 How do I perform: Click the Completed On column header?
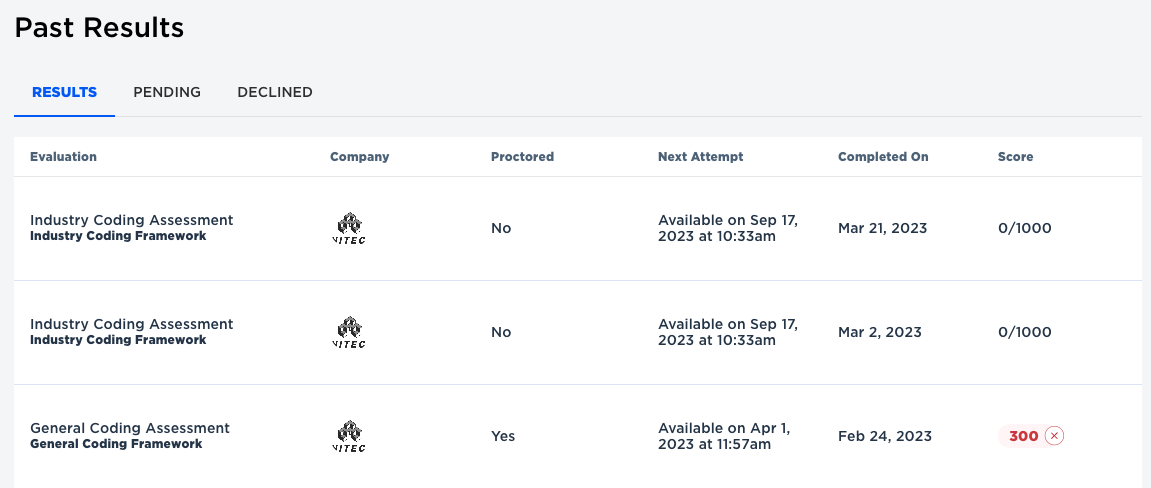(883, 157)
